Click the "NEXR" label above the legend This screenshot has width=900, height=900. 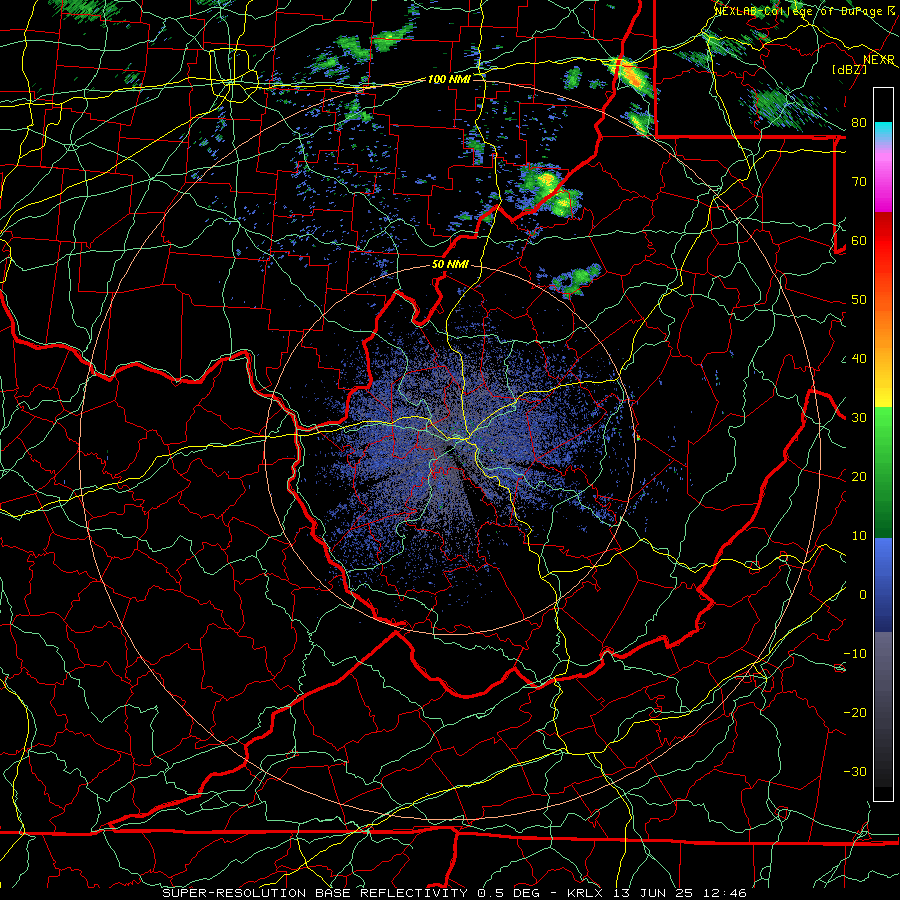[x=879, y=60]
